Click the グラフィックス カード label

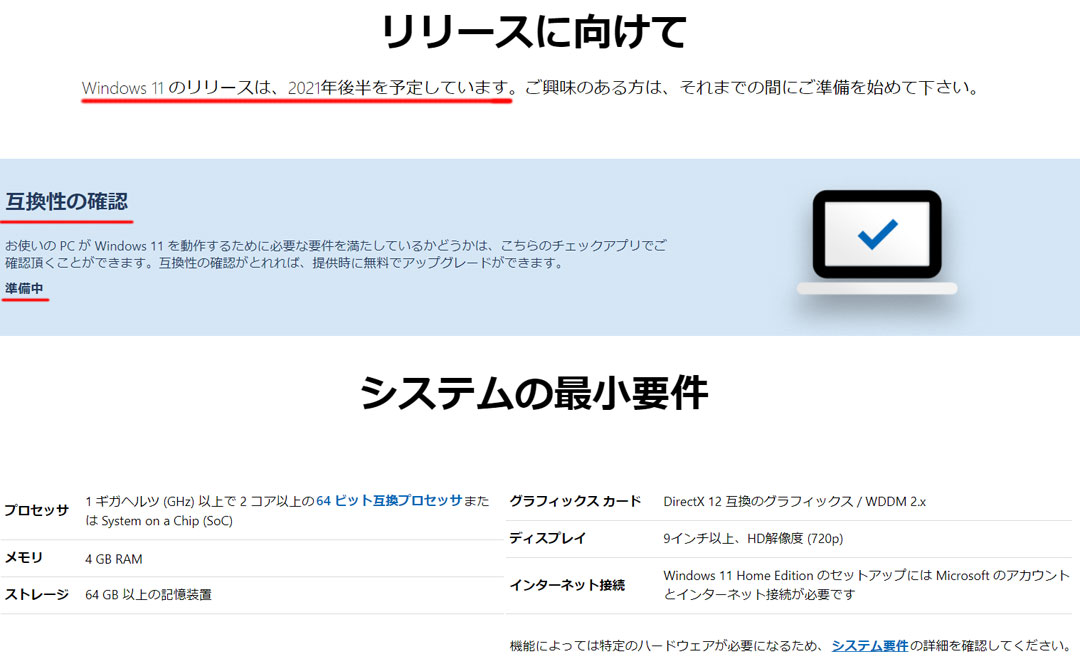pyautogui.click(x=575, y=501)
